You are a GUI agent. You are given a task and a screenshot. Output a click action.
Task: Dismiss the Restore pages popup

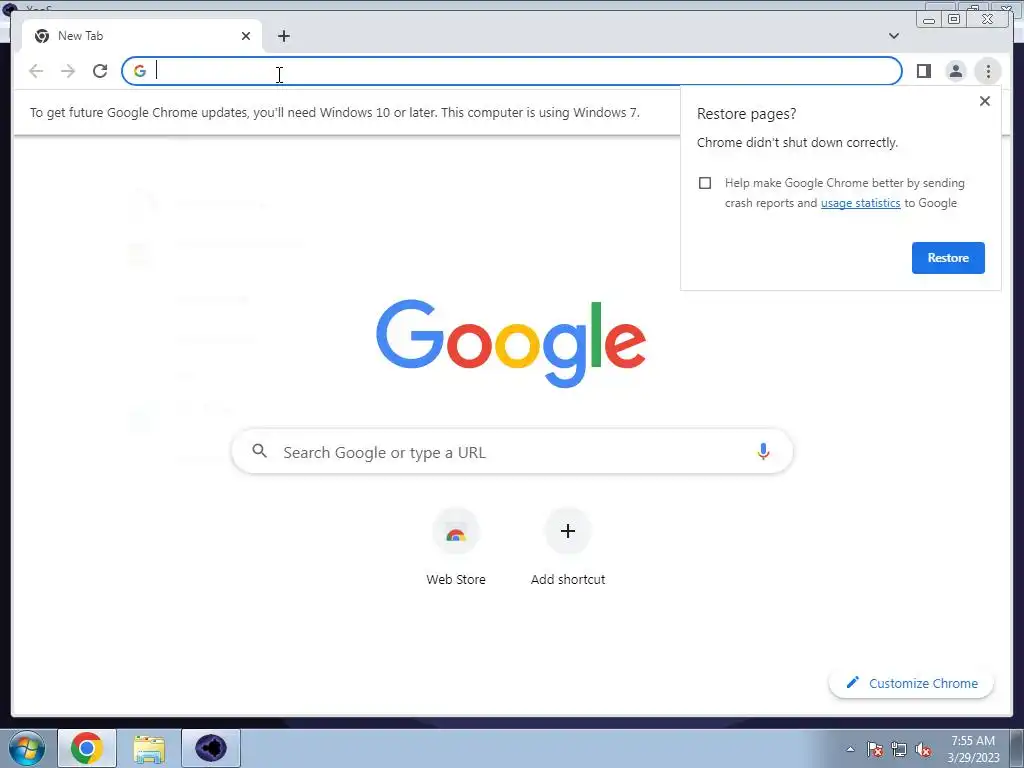[985, 101]
